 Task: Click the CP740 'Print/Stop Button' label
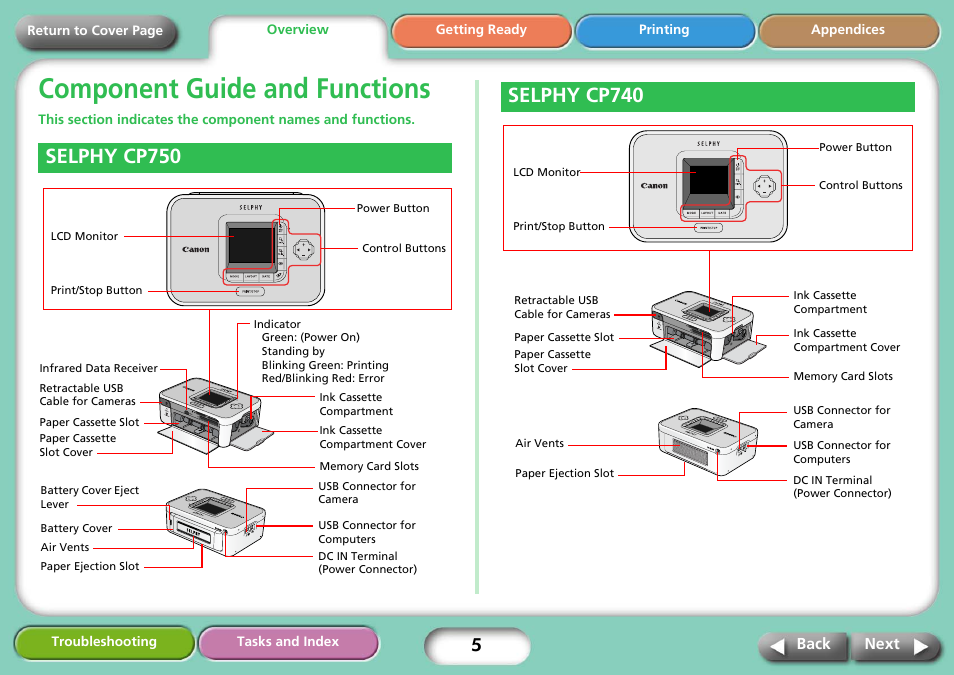559,226
